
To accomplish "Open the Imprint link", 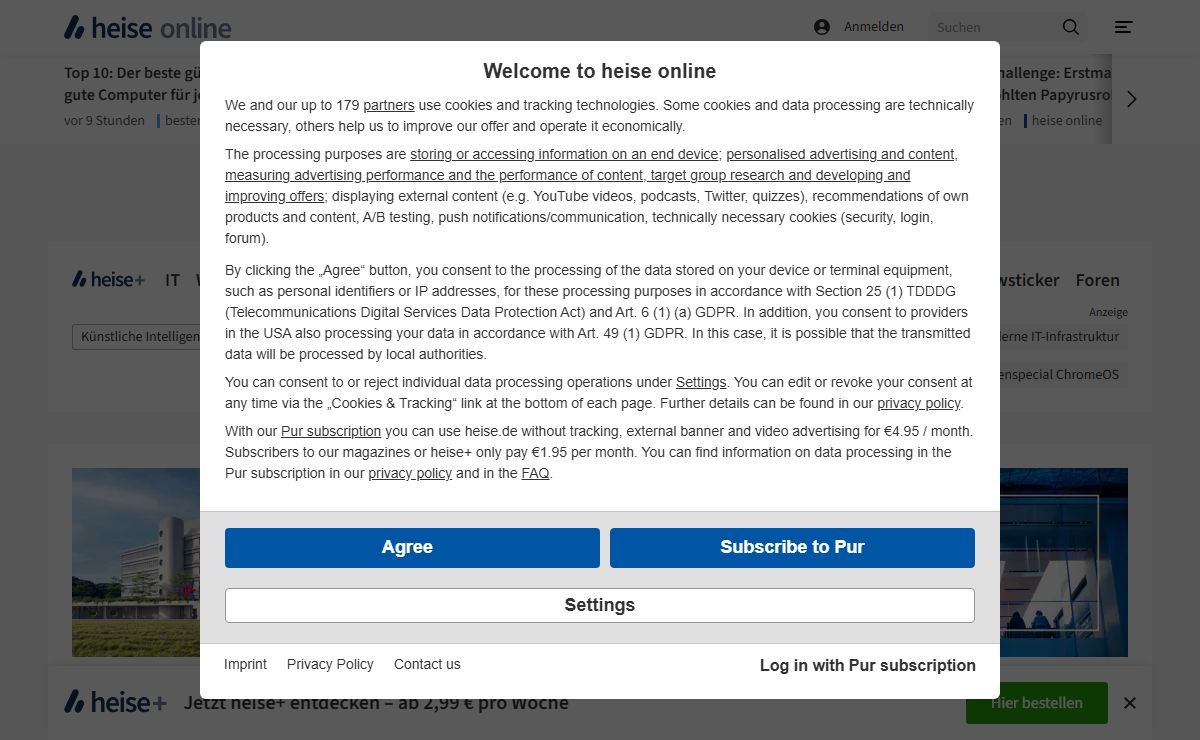I will (x=245, y=664).
